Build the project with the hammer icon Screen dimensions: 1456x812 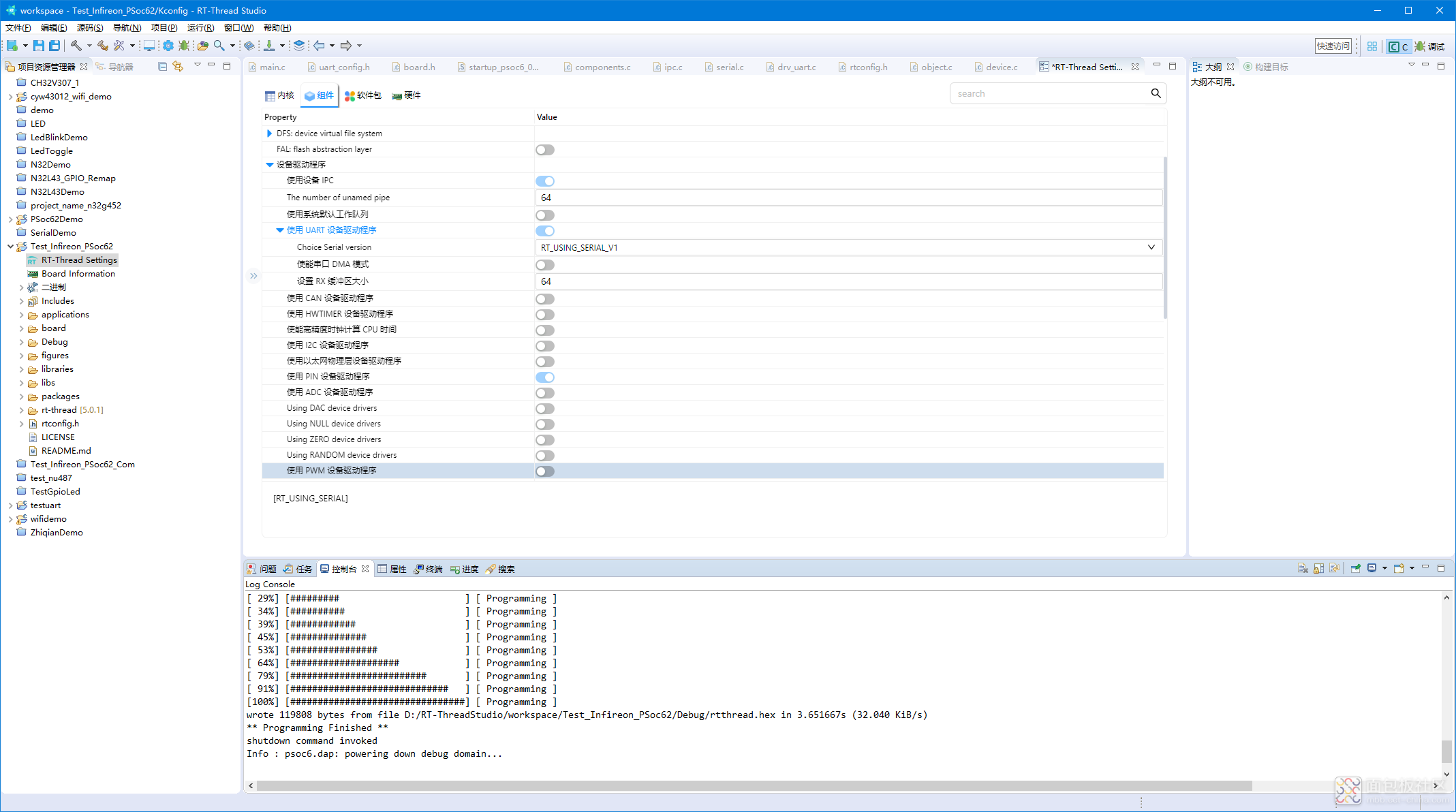tap(76, 46)
